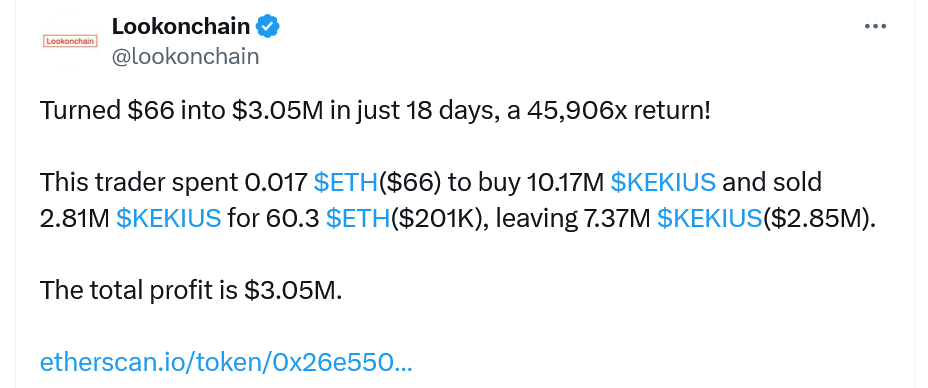Click the "and sold" words in tweet

[x=772, y=183]
